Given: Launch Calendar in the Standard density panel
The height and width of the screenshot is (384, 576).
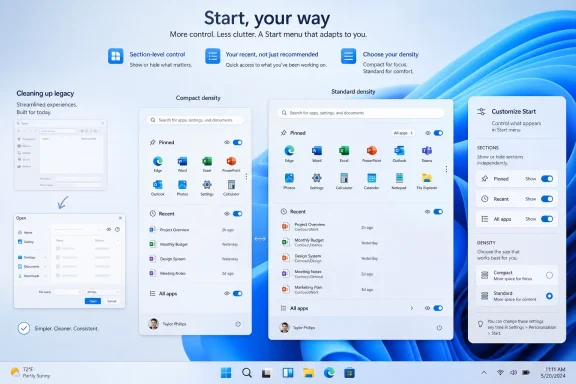Looking at the screenshot, I should tap(371, 178).
